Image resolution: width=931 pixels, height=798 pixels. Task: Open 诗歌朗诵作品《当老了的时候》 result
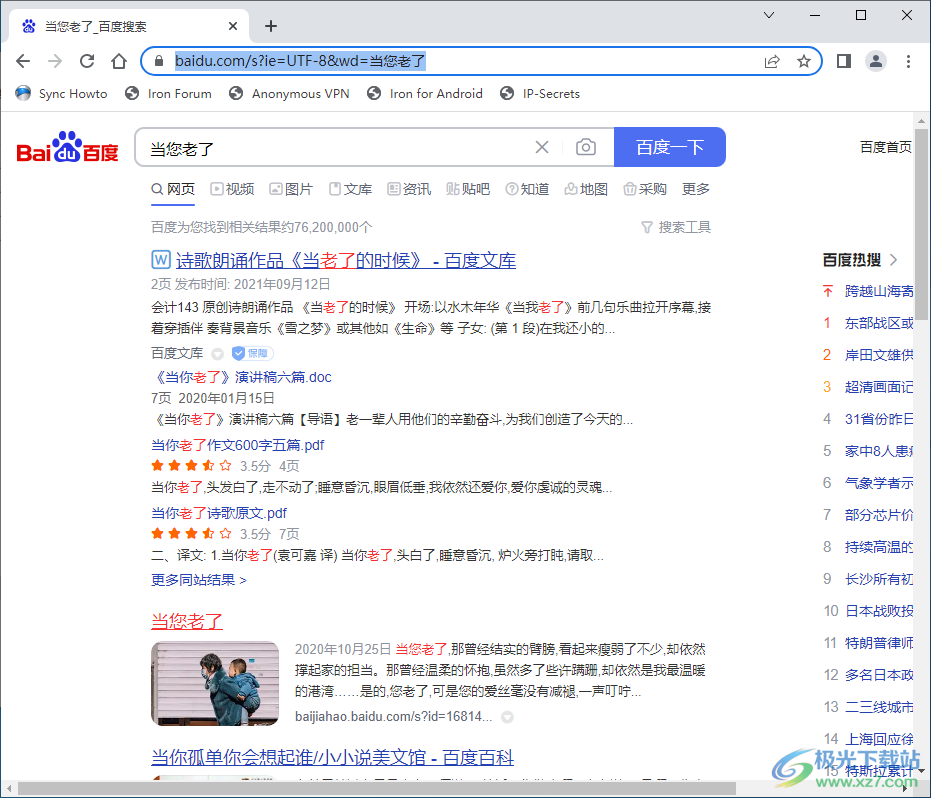(346, 261)
